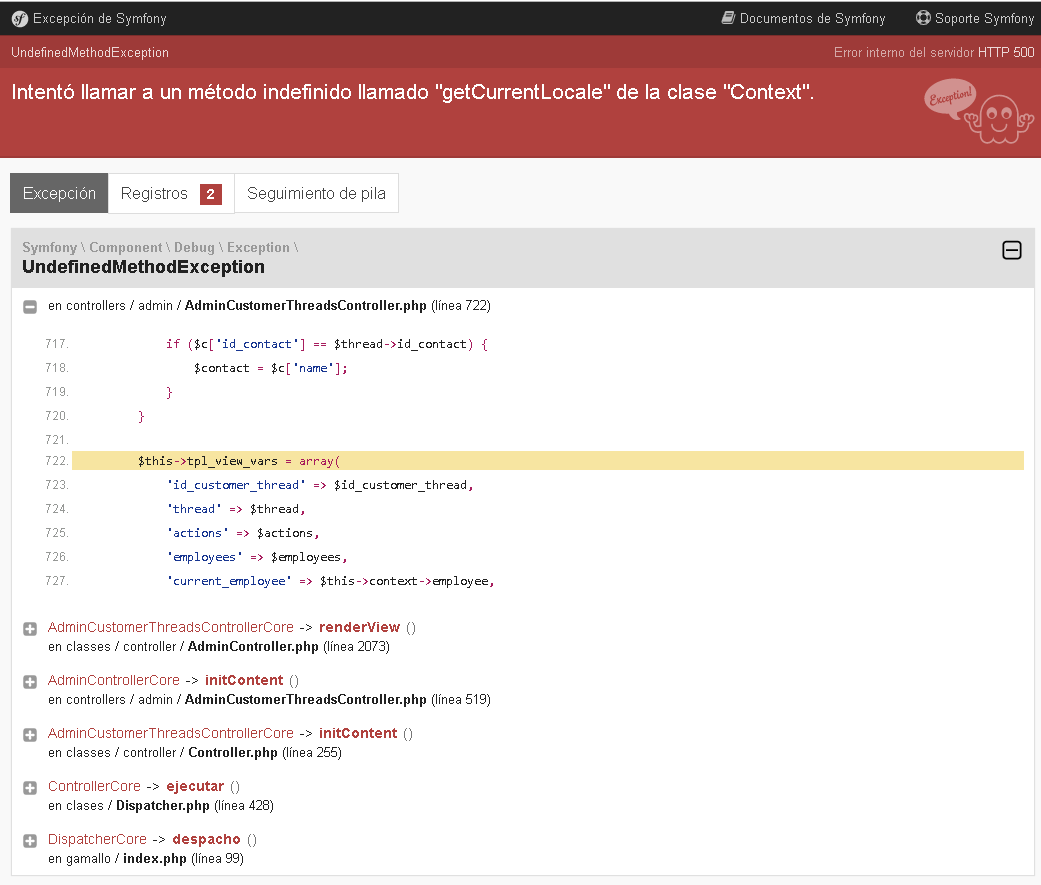Click DispatcherCore class name
The height and width of the screenshot is (885, 1041).
pyautogui.click(x=97, y=840)
